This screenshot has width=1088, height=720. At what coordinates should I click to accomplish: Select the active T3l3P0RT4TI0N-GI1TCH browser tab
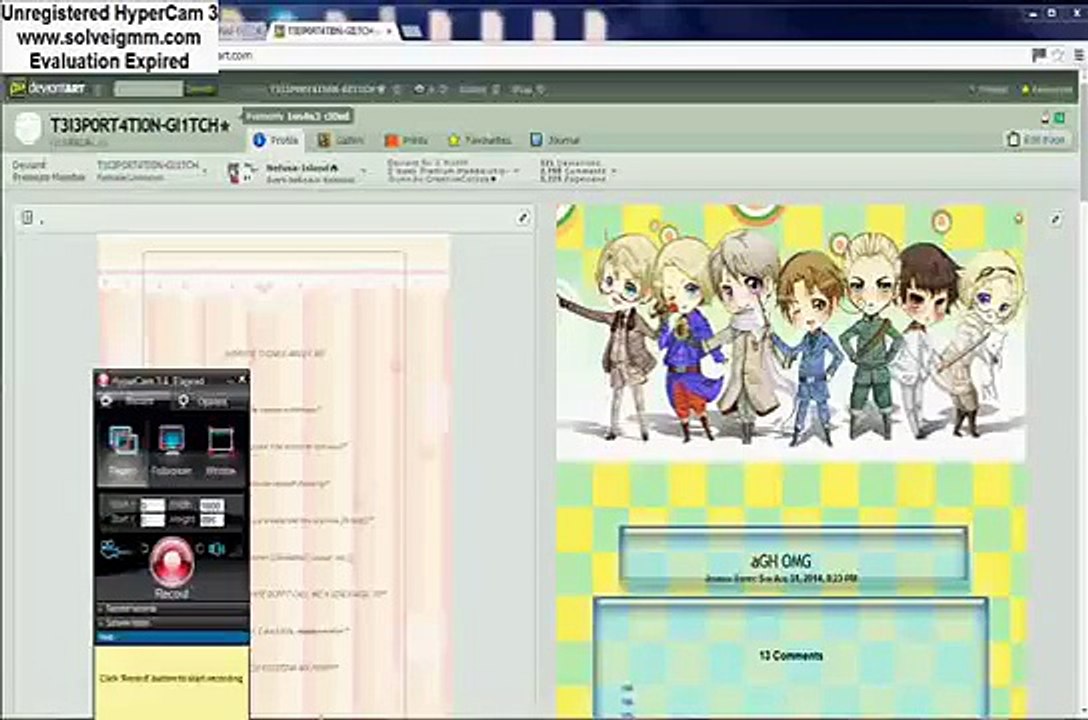pos(335,31)
